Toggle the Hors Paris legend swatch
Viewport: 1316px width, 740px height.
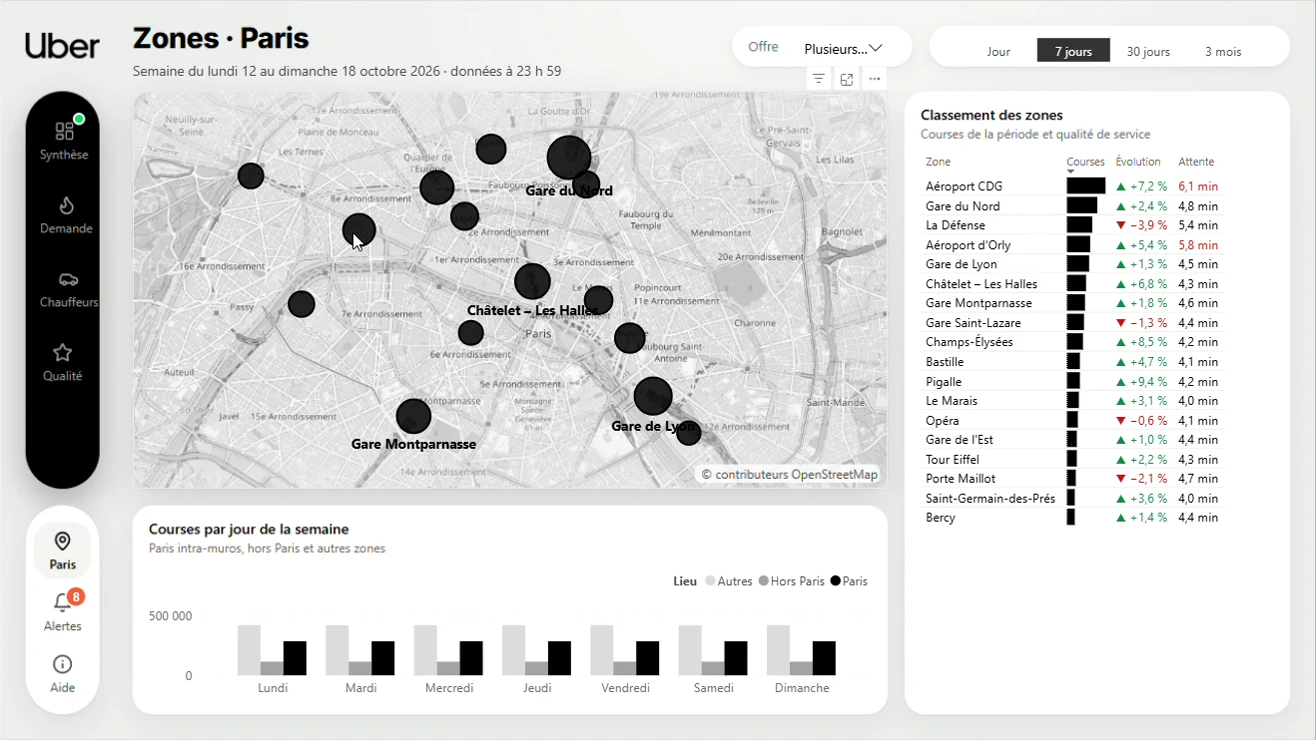click(764, 581)
